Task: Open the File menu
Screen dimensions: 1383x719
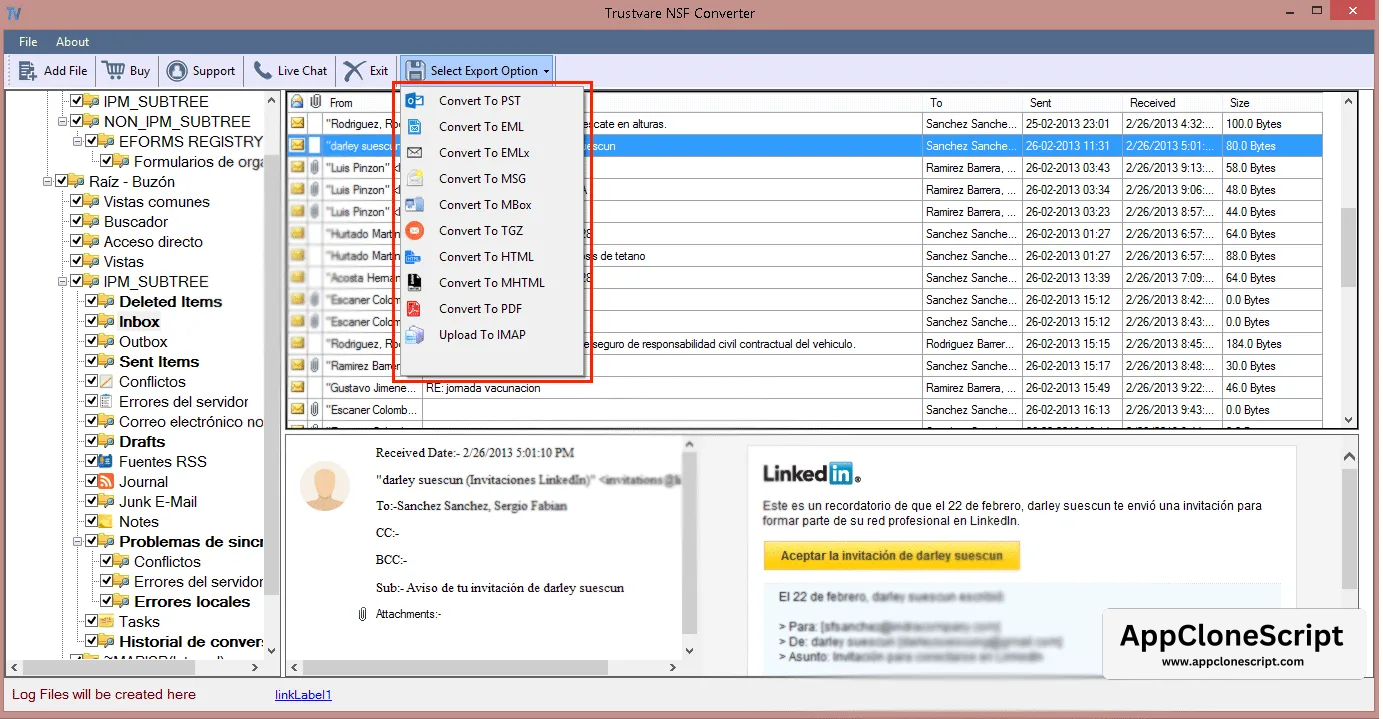Action: pyautogui.click(x=28, y=42)
